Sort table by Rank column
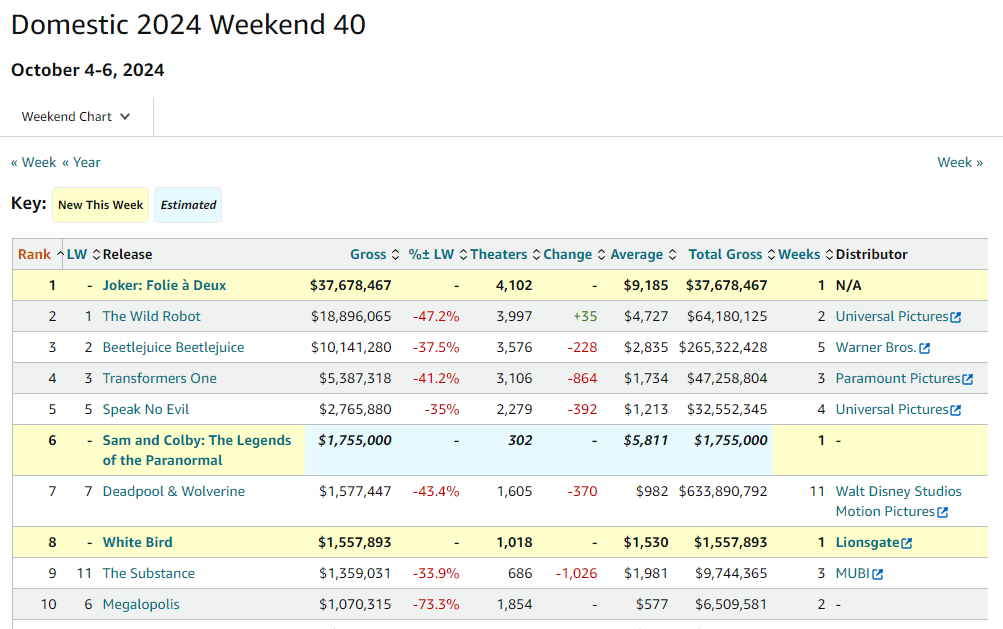The width and height of the screenshot is (1003, 629). tap(40, 255)
